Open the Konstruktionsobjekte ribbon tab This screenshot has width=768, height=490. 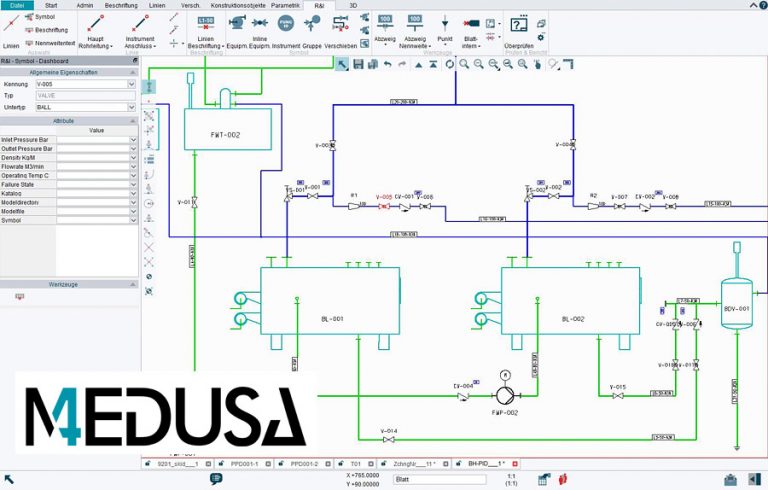pyautogui.click(x=238, y=5)
